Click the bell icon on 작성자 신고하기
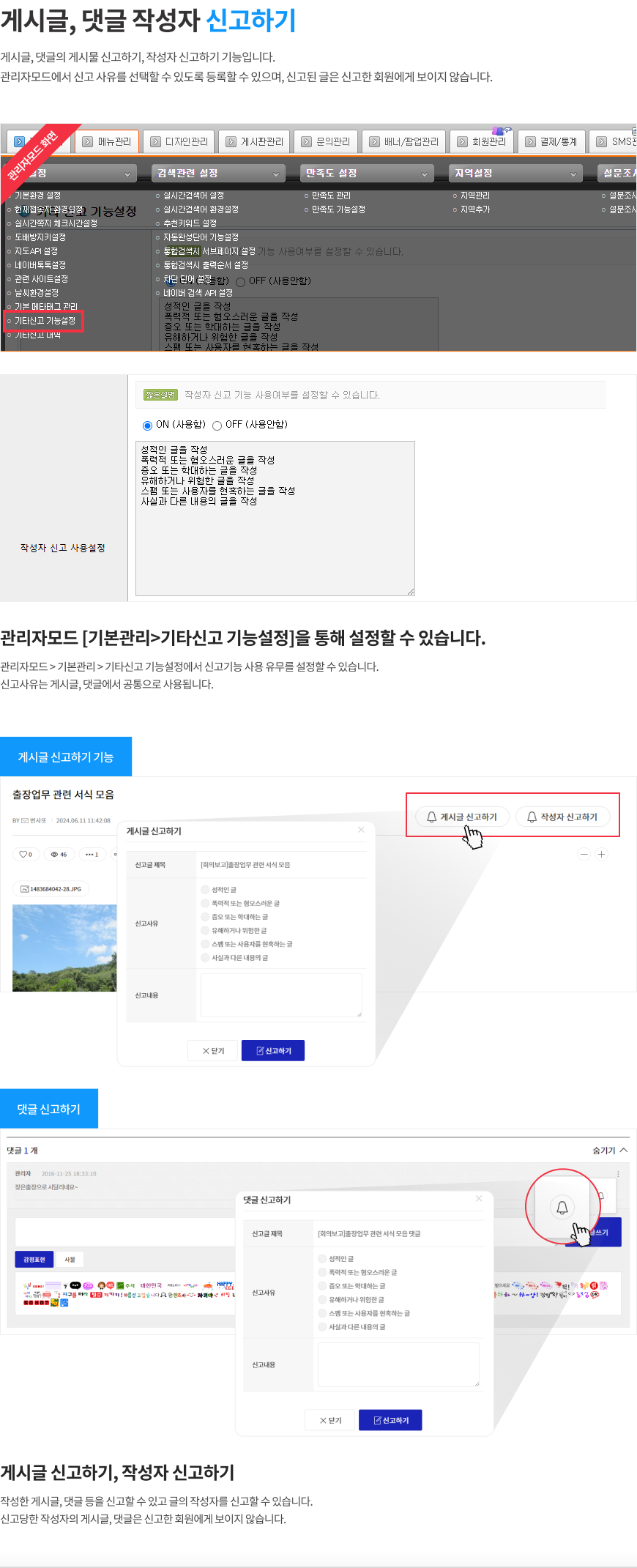Screen dimensions: 637x1568 click(532, 817)
